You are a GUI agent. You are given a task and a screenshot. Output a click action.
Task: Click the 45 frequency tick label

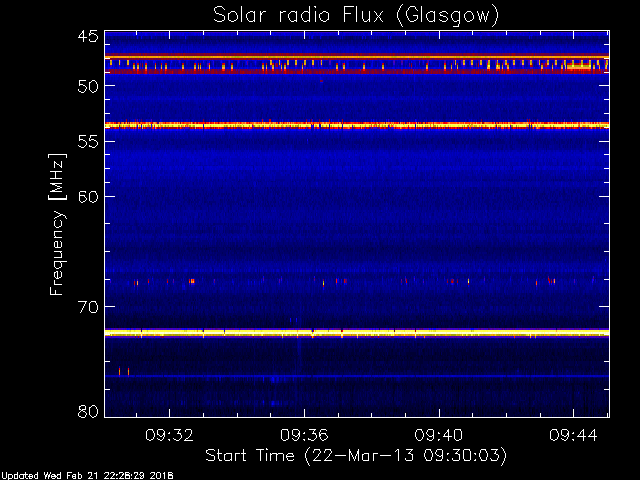88,37
